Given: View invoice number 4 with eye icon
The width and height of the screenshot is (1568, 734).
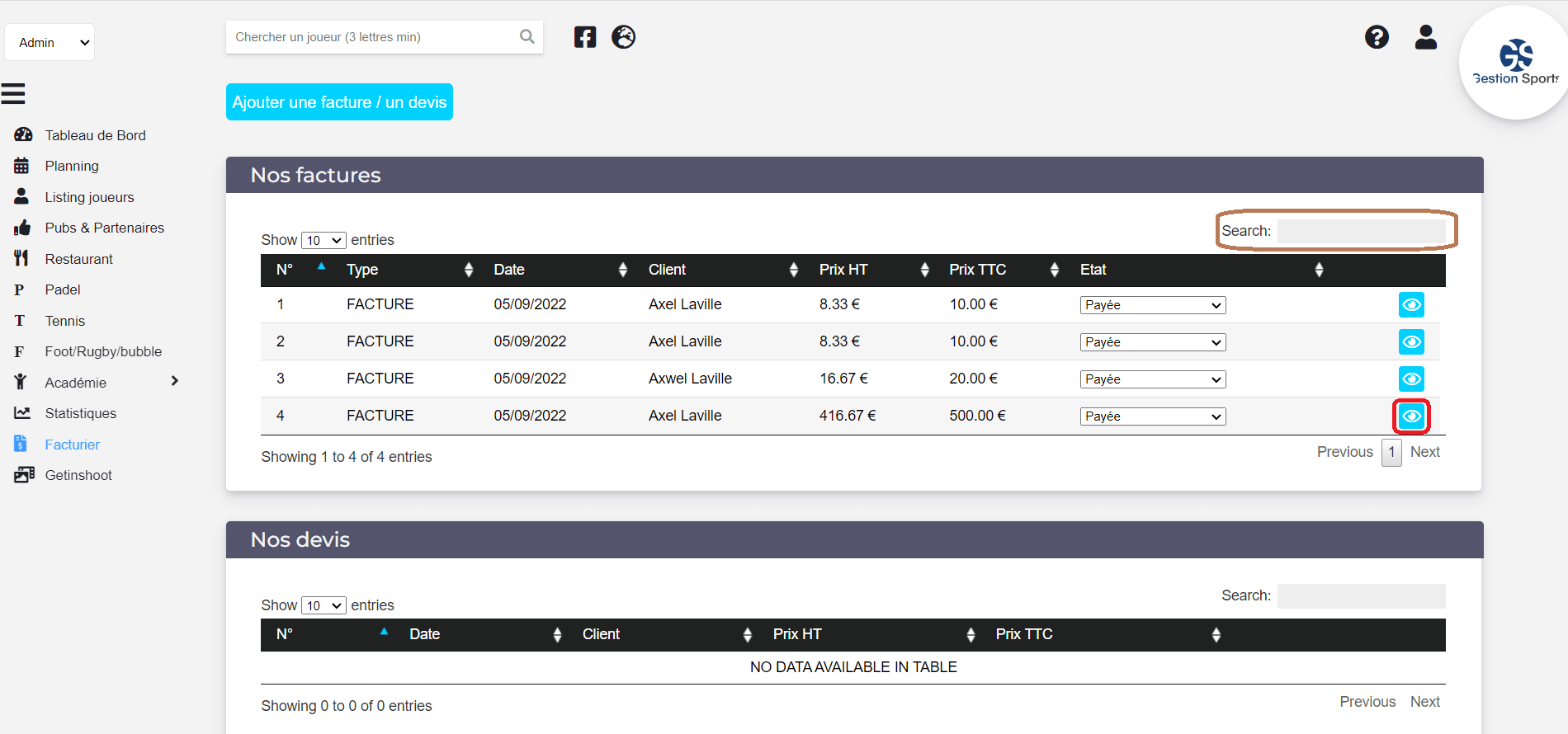Looking at the screenshot, I should pos(1411,416).
